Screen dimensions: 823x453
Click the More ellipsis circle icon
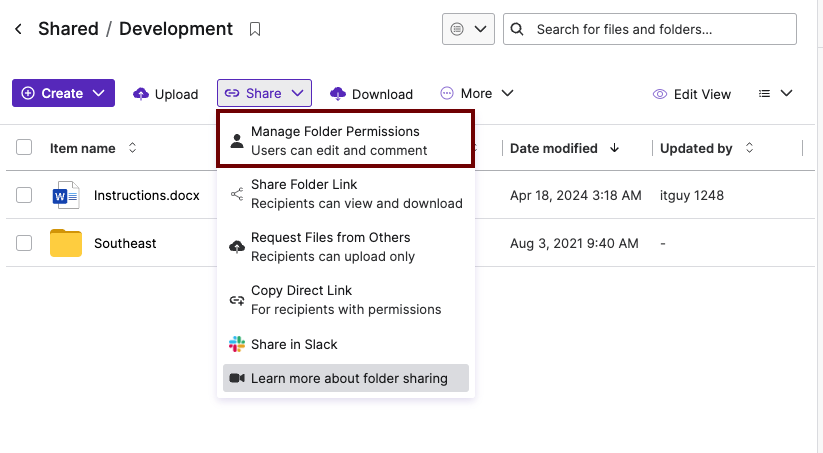(x=447, y=93)
